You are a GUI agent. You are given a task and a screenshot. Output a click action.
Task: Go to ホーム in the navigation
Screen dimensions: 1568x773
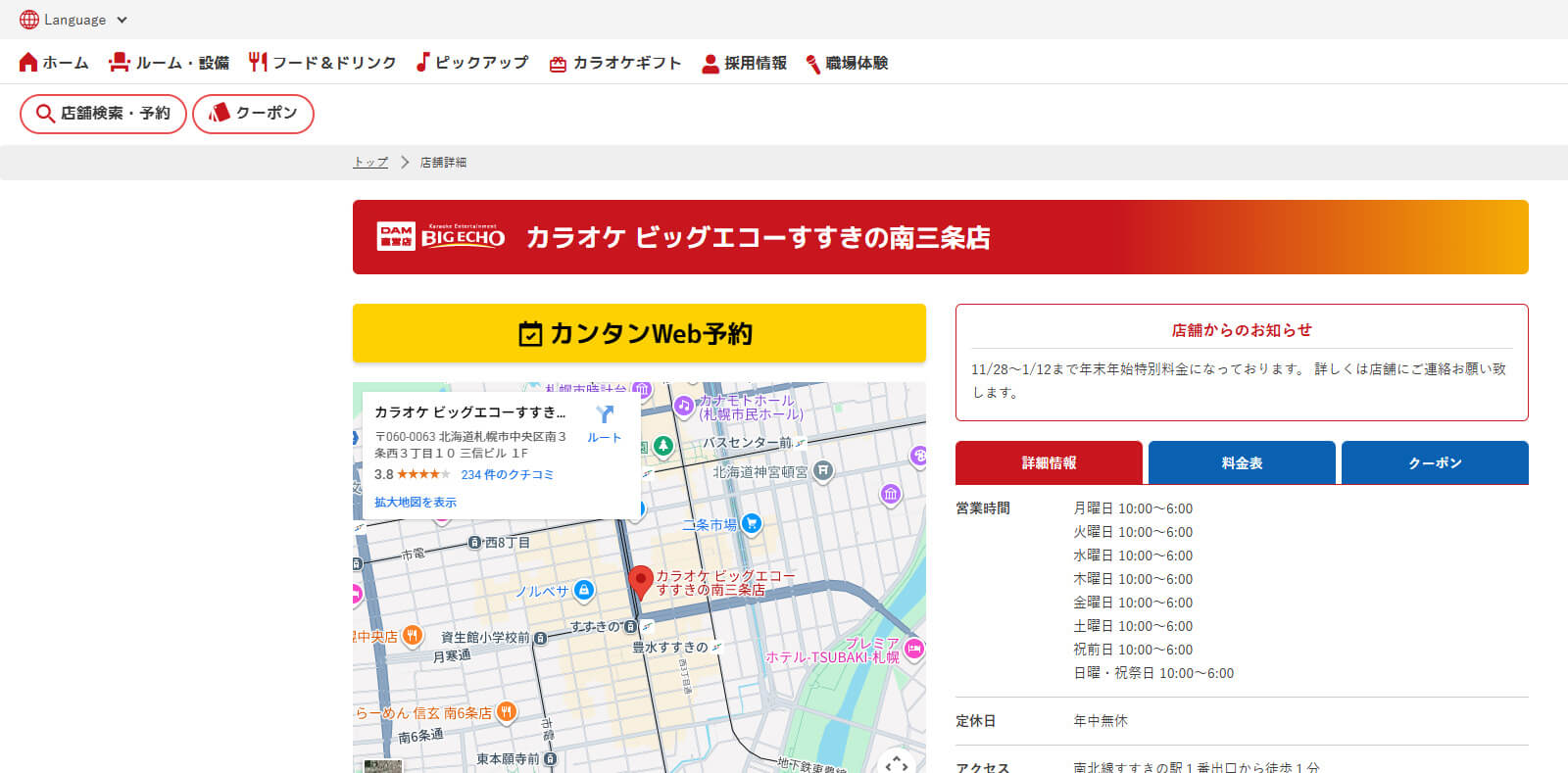pyautogui.click(x=54, y=63)
